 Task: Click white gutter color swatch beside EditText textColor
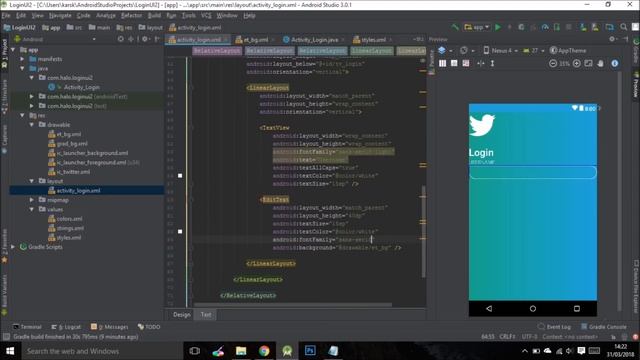tap(180, 231)
